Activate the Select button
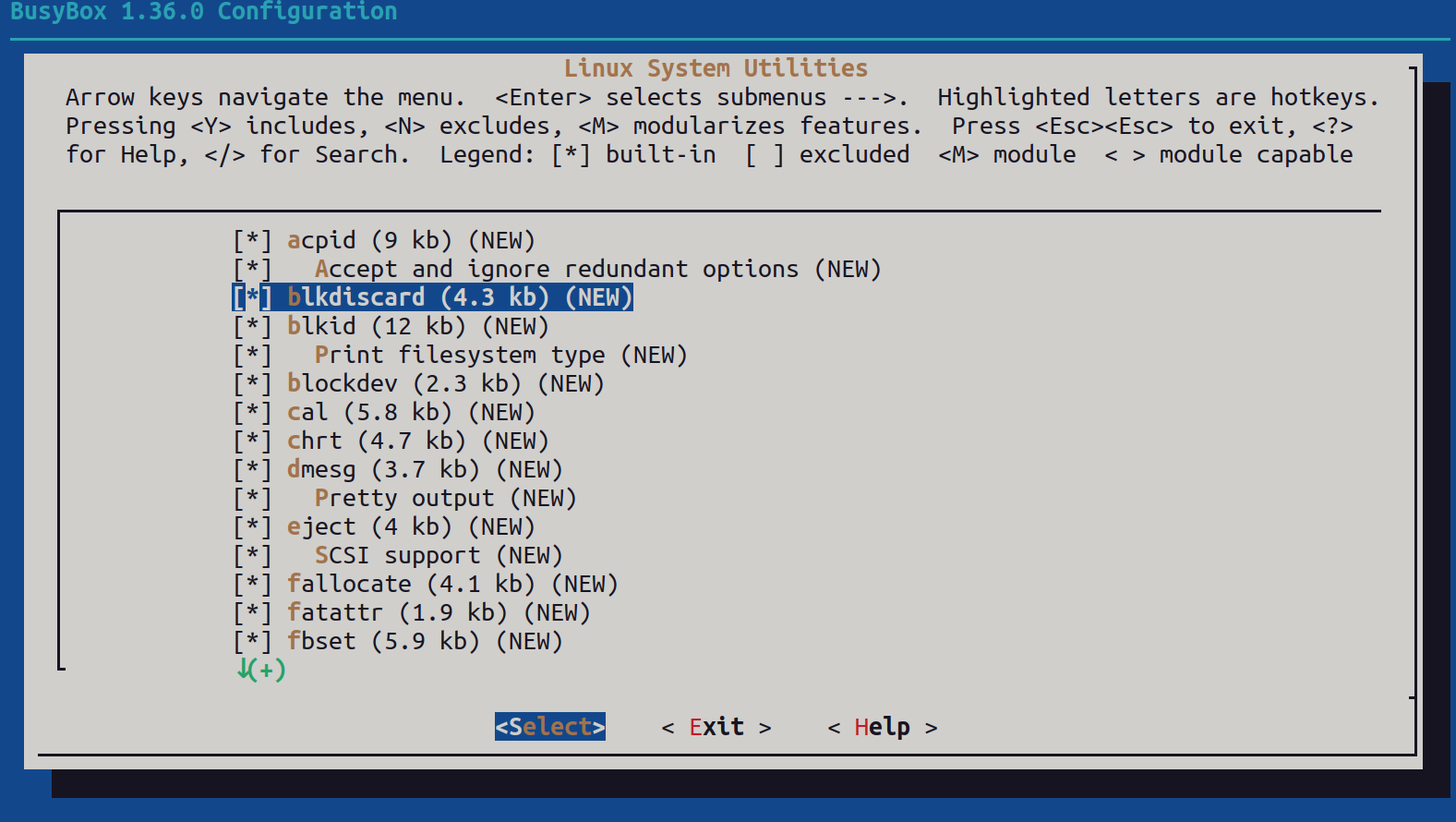Image resolution: width=1456 pixels, height=822 pixels. [550, 727]
